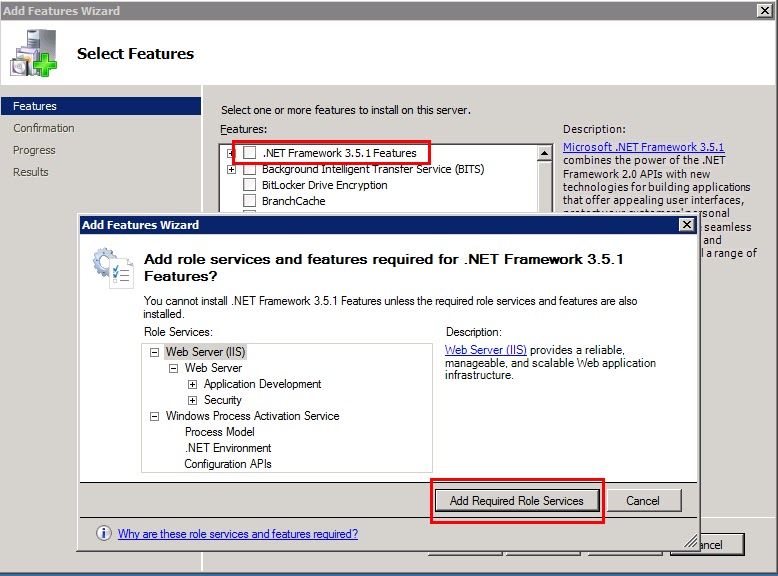
Task: Click the blue information icon near help link
Action: click(104, 533)
